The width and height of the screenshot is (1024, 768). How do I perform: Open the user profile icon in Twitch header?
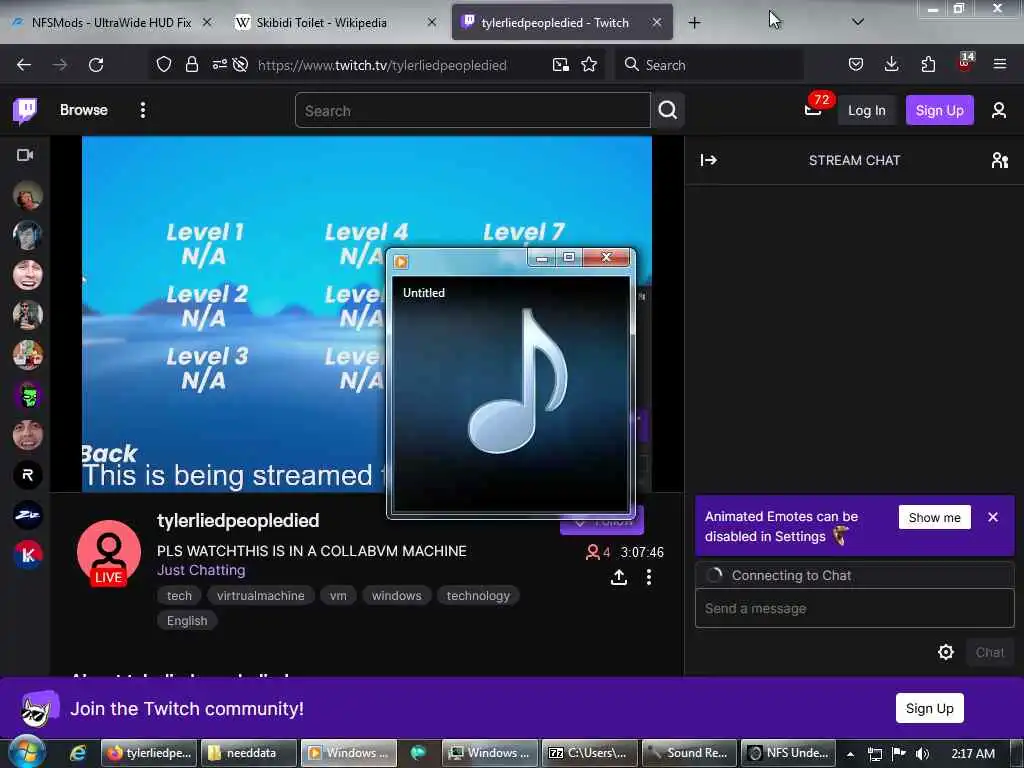click(x=999, y=110)
